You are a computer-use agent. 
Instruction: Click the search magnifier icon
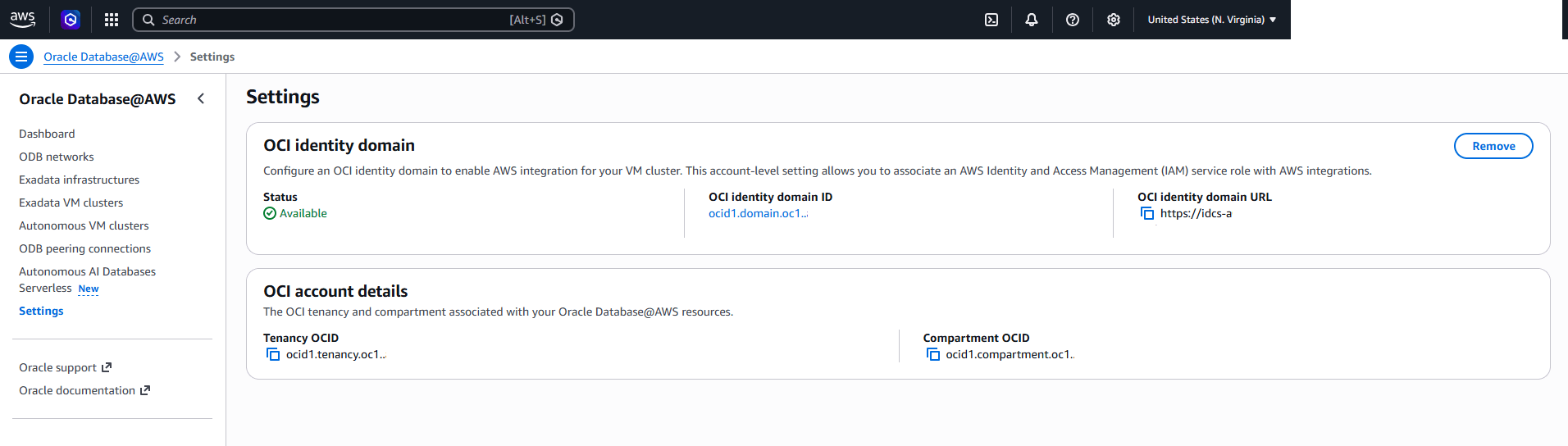pos(148,20)
